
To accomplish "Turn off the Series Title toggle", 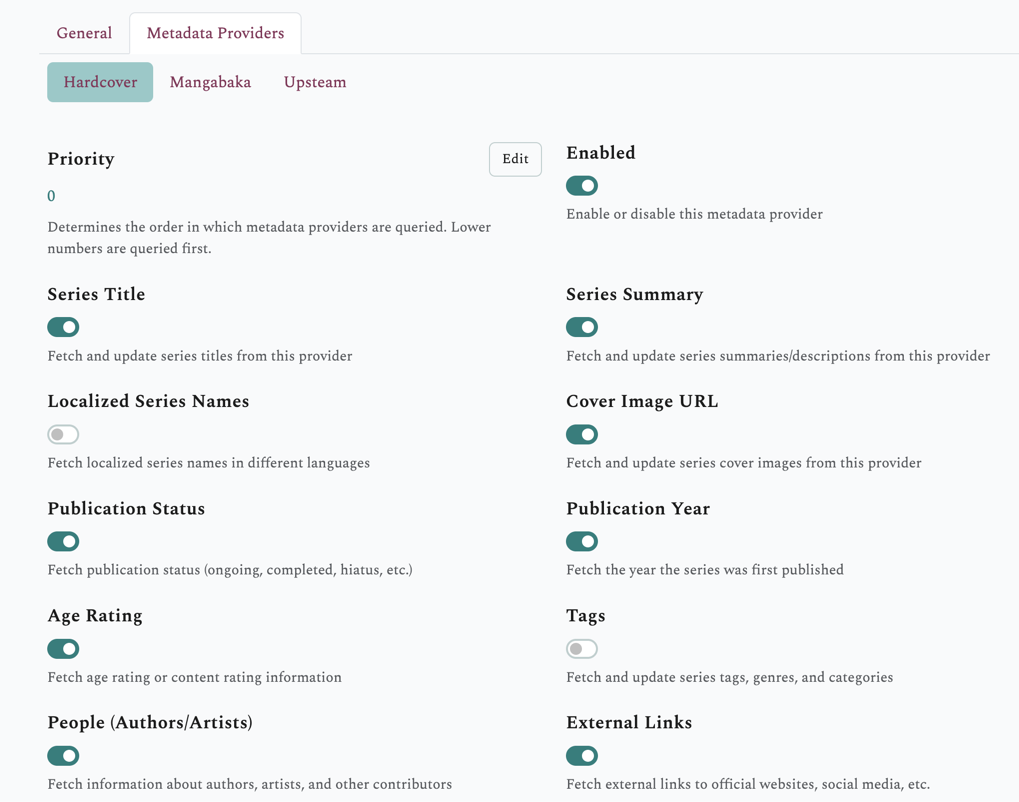I will pyautogui.click(x=63, y=327).
